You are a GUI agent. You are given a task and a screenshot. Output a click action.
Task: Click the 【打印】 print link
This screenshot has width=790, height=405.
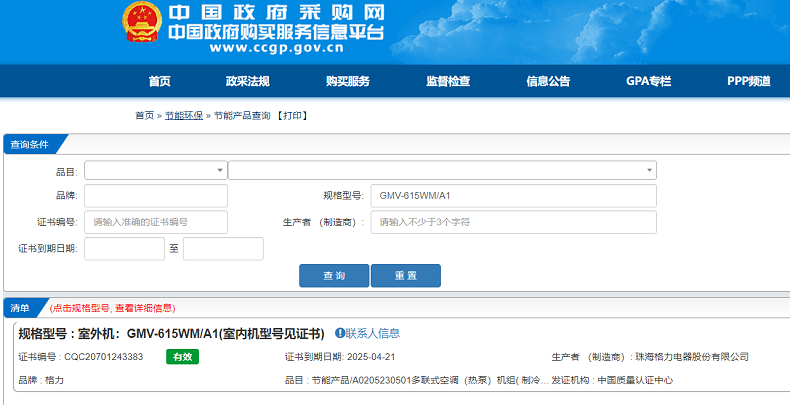[x=292, y=116]
